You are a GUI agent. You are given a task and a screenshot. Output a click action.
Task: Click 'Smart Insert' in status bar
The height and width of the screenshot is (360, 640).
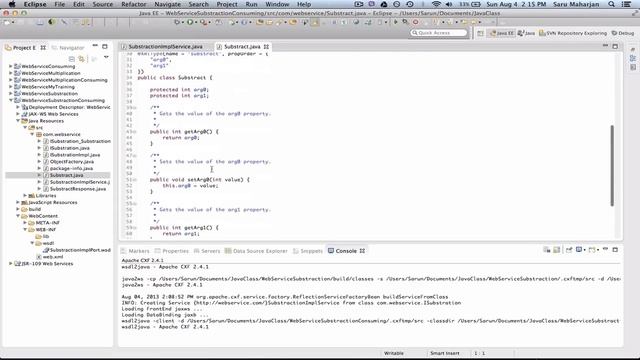(x=444, y=353)
